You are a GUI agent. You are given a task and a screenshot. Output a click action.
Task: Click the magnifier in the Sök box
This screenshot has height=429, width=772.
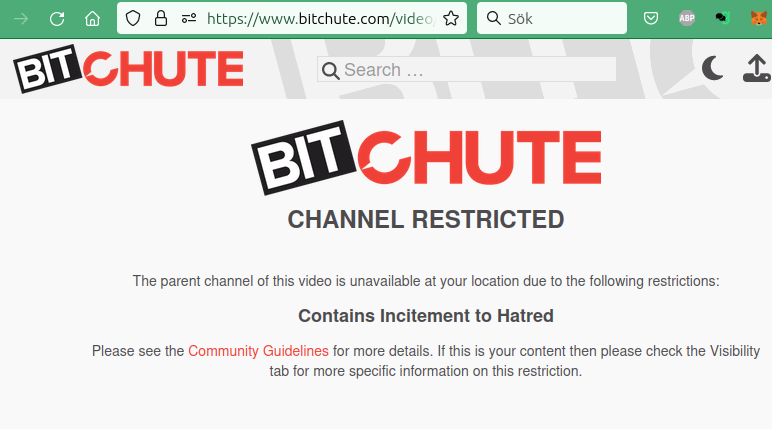click(x=493, y=18)
